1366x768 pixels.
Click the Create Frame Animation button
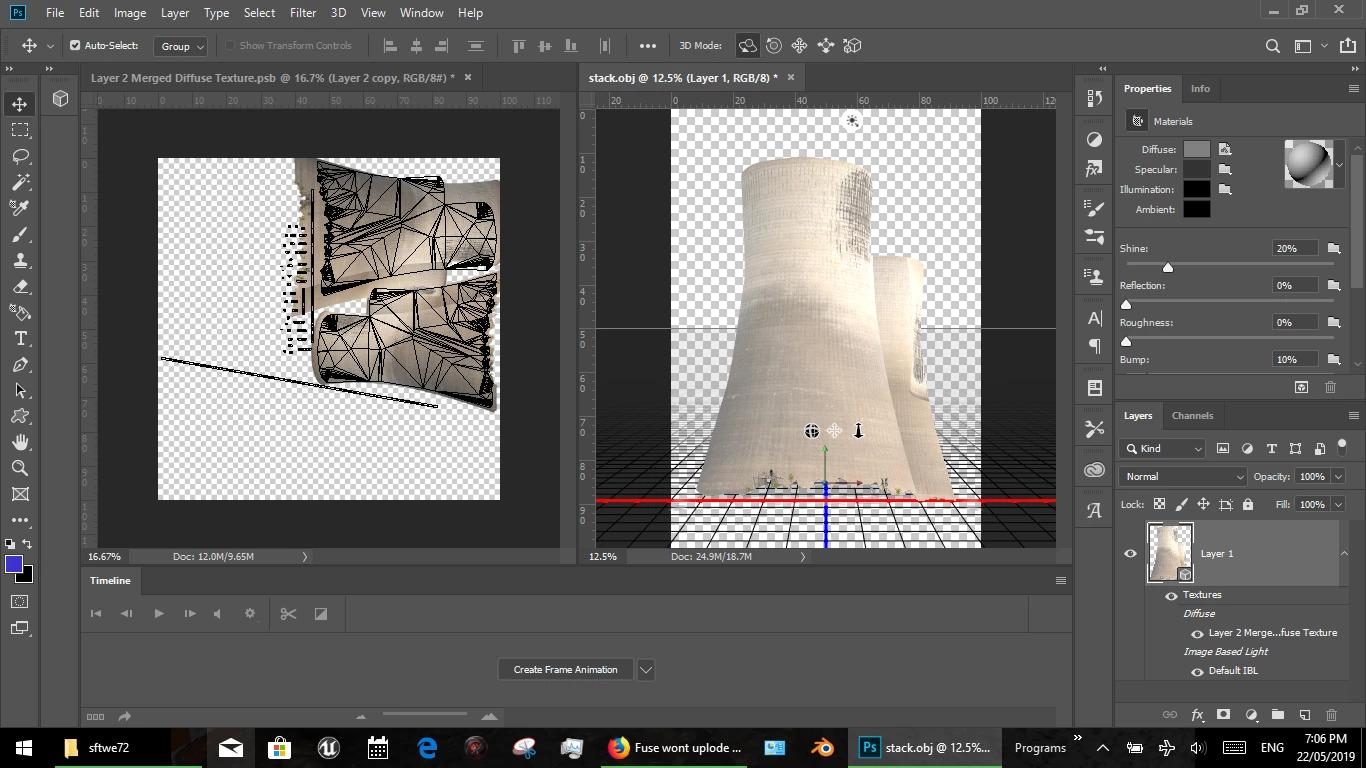click(565, 670)
